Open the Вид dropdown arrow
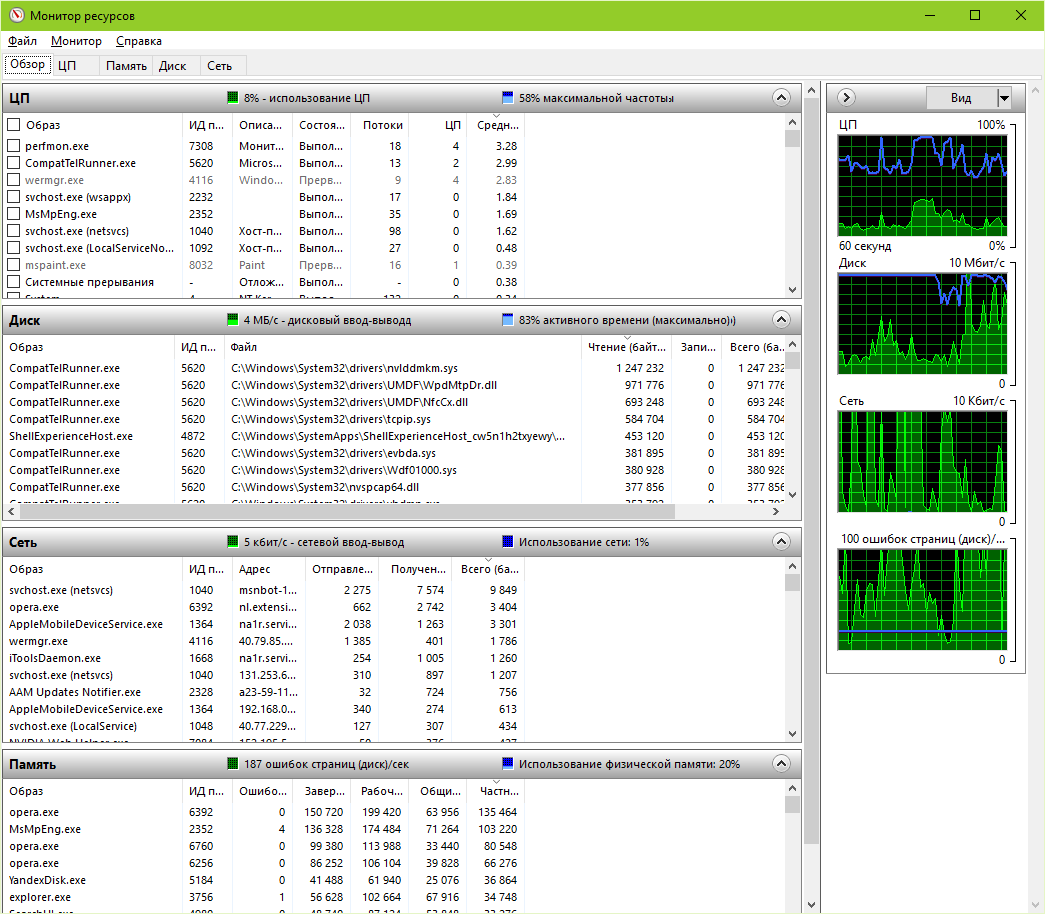Image resolution: width=1045 pixels, height=914 pixels. click(1004, 98)
